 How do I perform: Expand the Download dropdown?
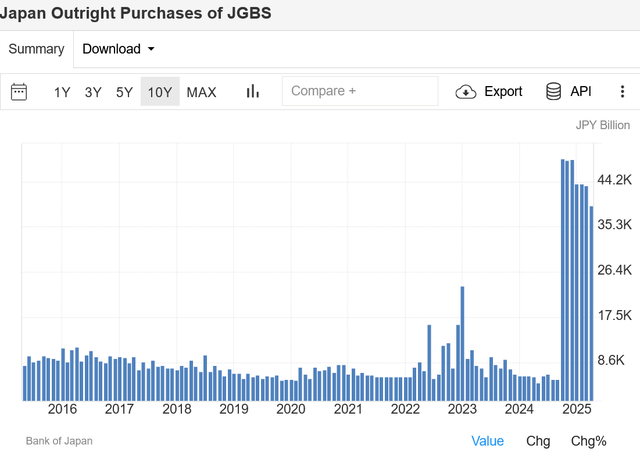tap(118, 49)
